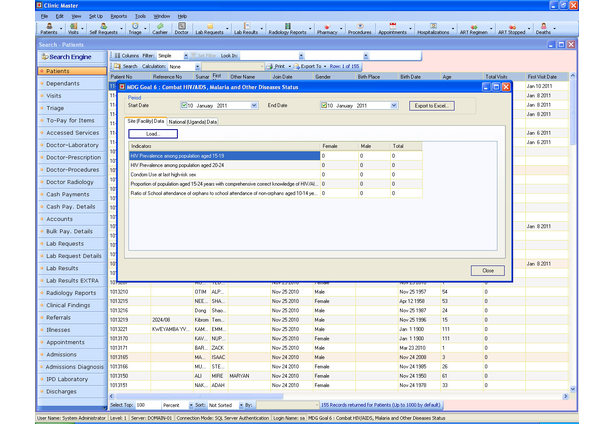Viewport: 615px width, 424px height.
Task: Click the Print icon in the Search toolbar
Action: pos(269,66)
